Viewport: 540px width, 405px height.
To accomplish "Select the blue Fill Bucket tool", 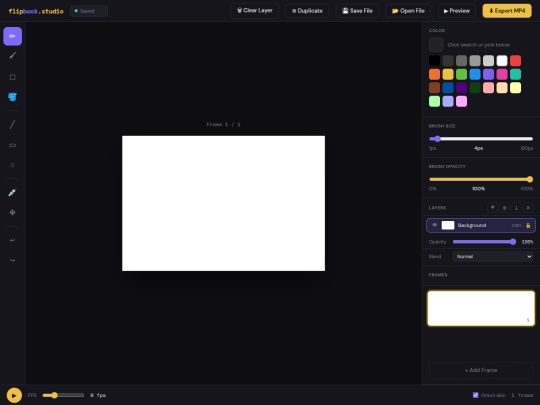I will 12,97.
